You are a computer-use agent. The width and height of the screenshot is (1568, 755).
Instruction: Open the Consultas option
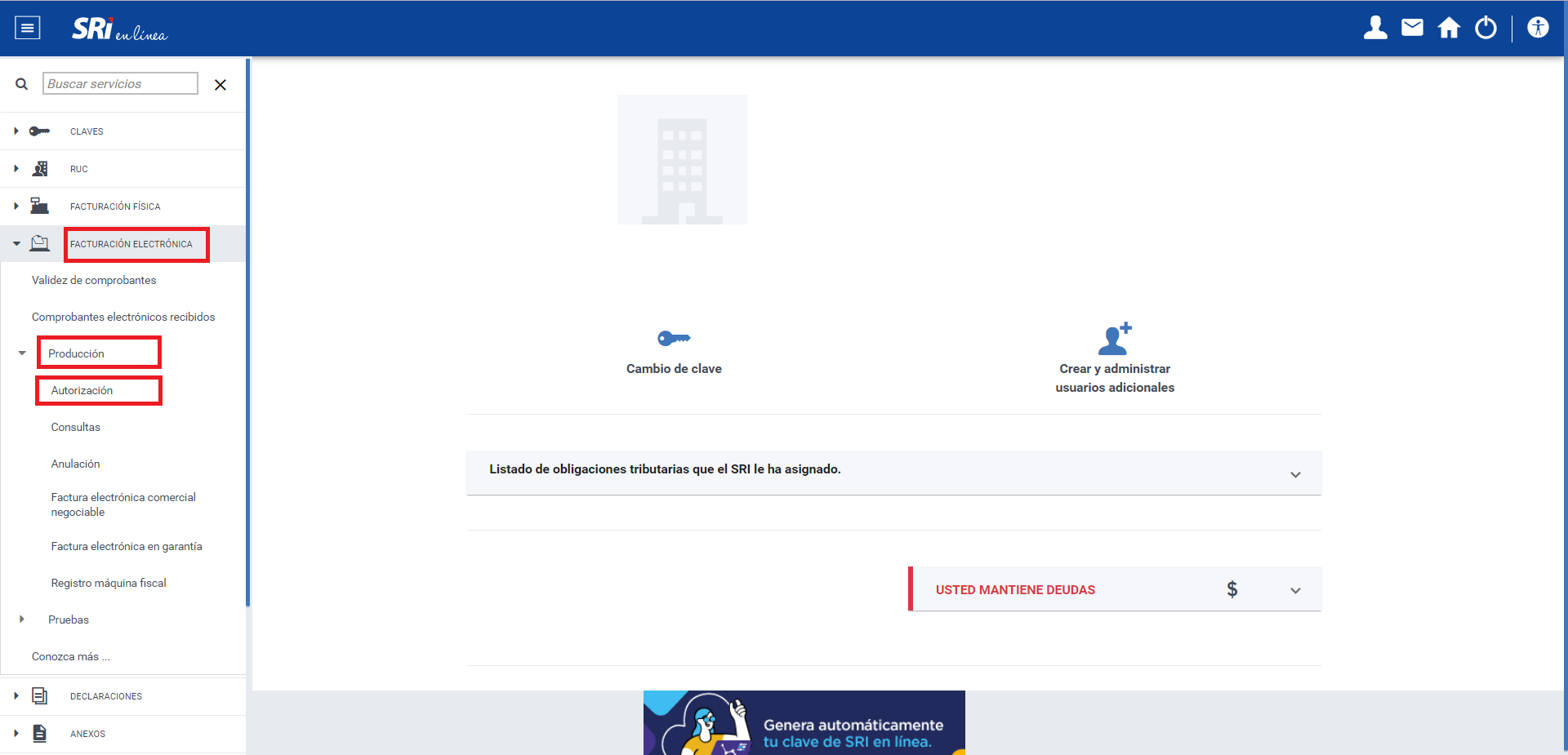[x=75, y=427]
